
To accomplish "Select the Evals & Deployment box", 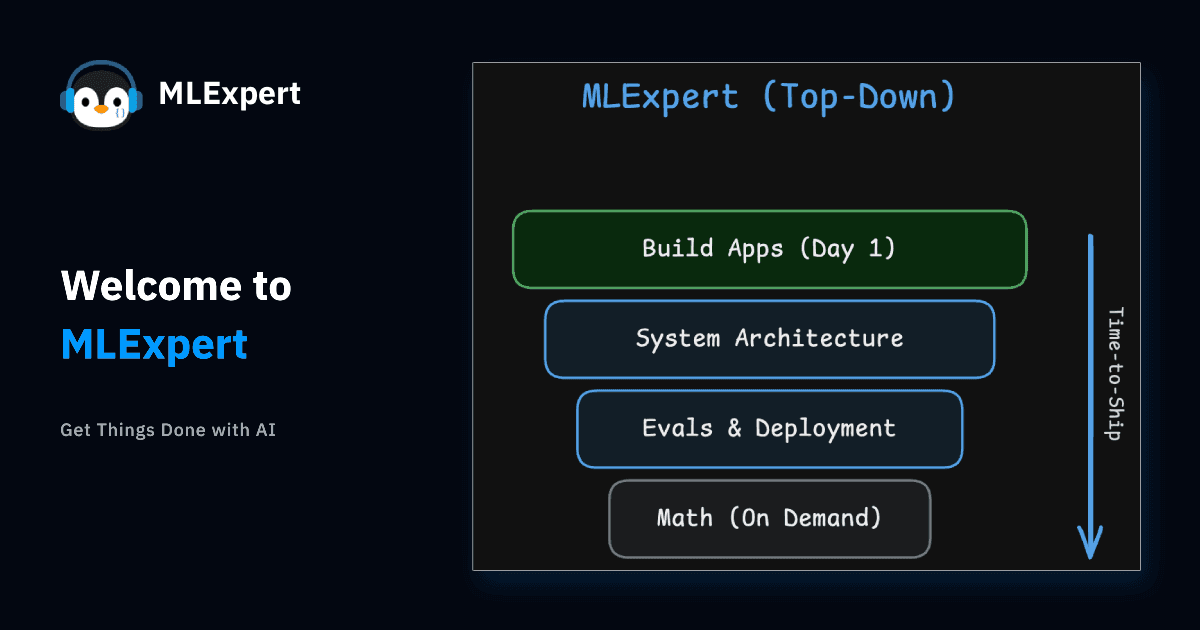I will (x=770, y=428).
